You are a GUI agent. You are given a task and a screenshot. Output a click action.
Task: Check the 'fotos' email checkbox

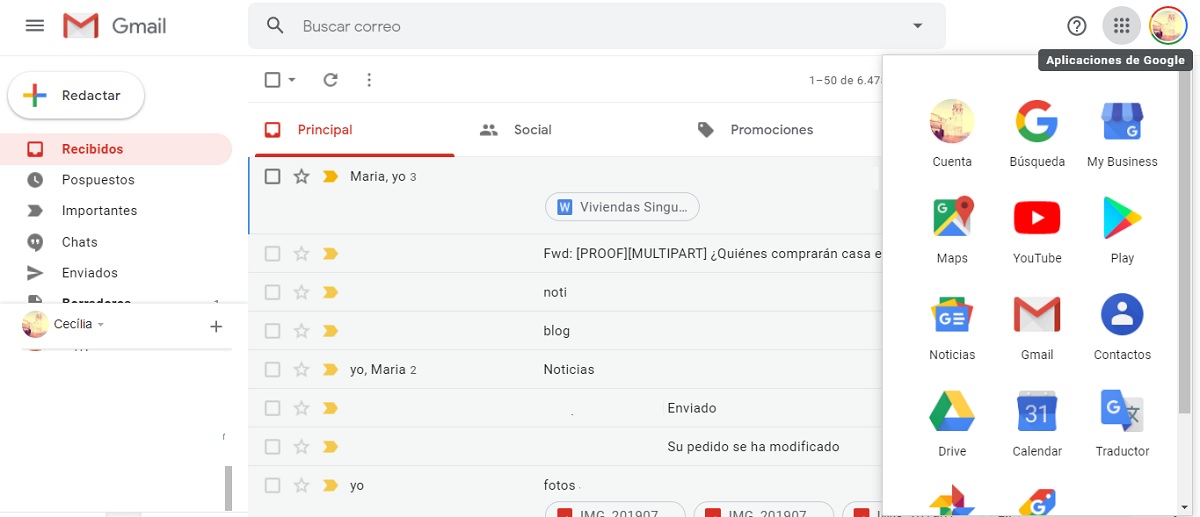(x=272, y=486)
